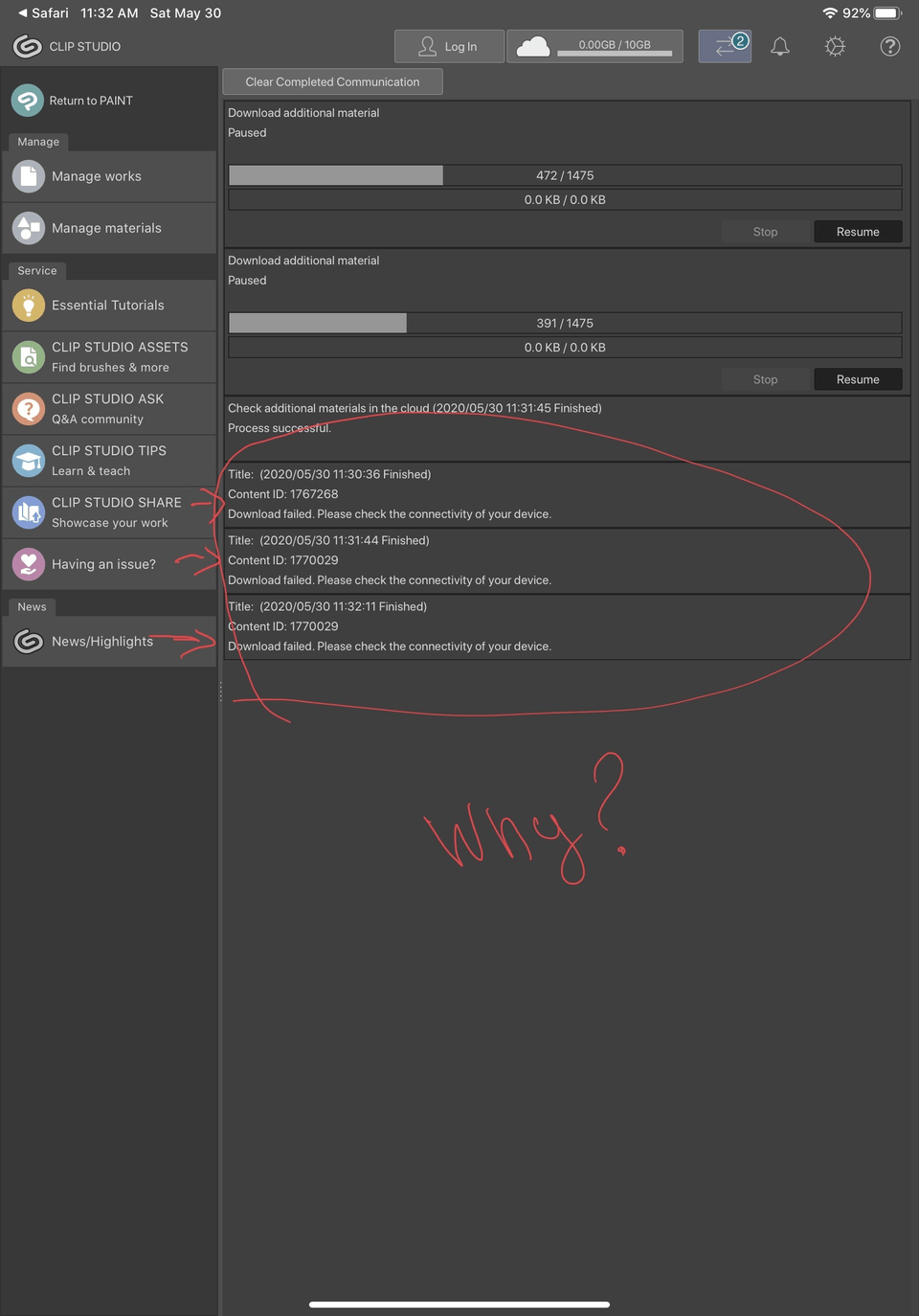Open the CLIP STUDIO logo icon
Image resolution: width=919 pixels, height=1316 pixels.
27,46
